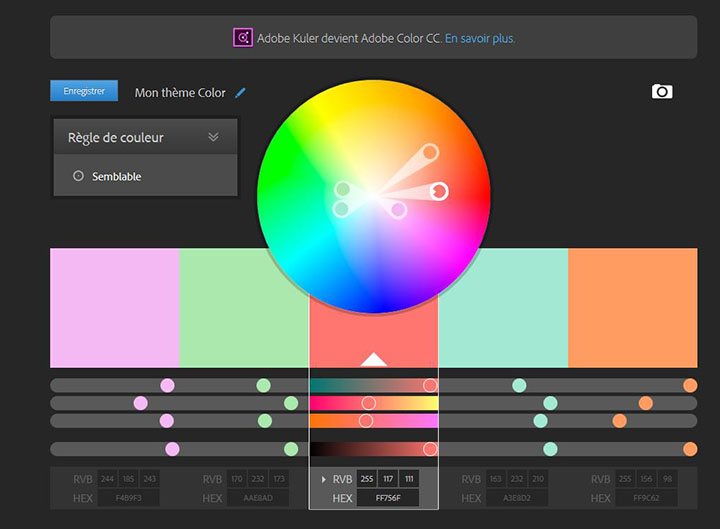Click the pencil icon to rename theme
The width and height of the screenshot is (720, 529).
240,93
